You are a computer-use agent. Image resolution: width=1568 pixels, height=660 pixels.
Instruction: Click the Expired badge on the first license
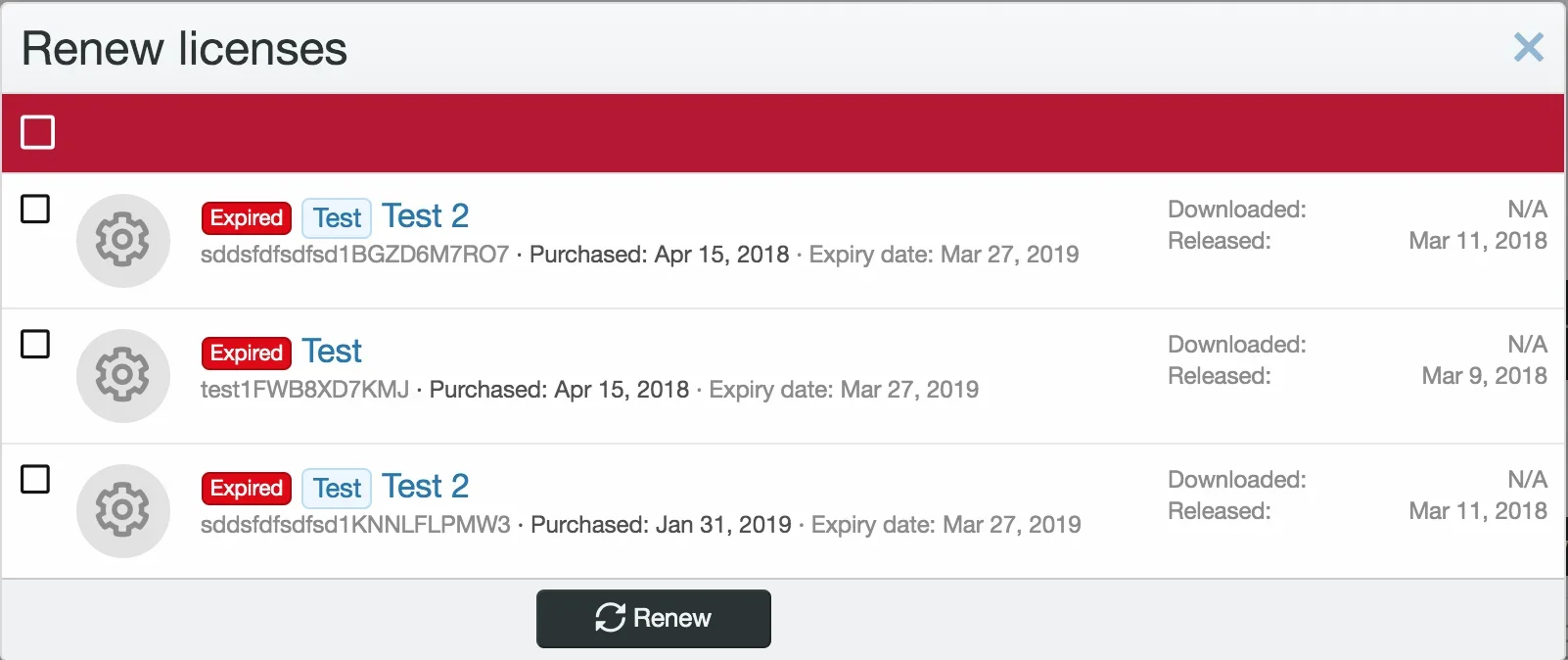pyautogui.click(x=247, y=217)
